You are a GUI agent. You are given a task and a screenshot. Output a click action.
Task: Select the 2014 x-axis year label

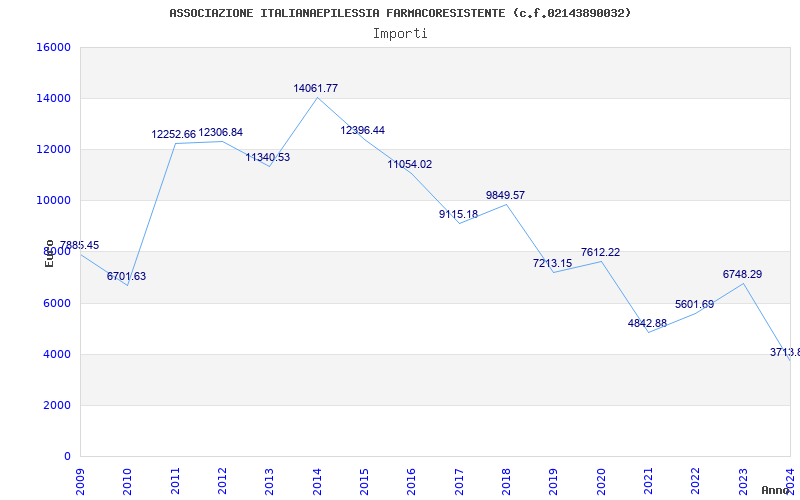pos(317,482)
